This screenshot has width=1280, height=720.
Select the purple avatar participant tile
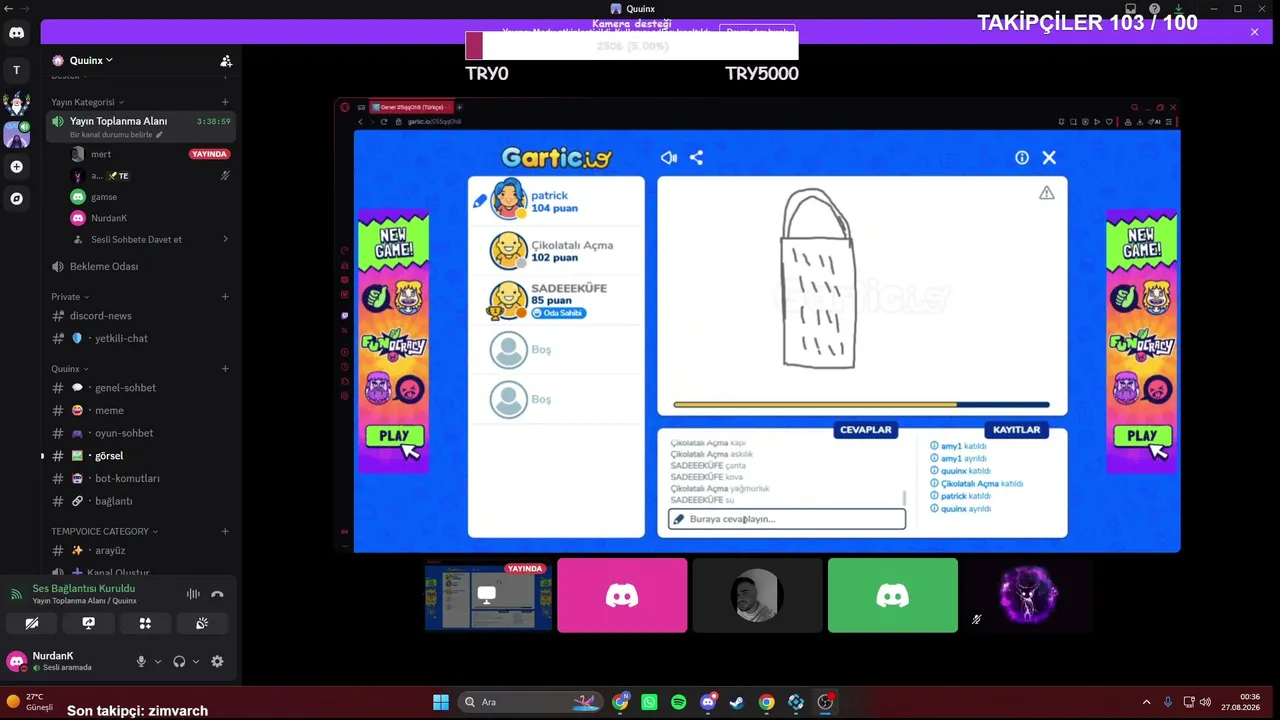(x=1028, y=596)
